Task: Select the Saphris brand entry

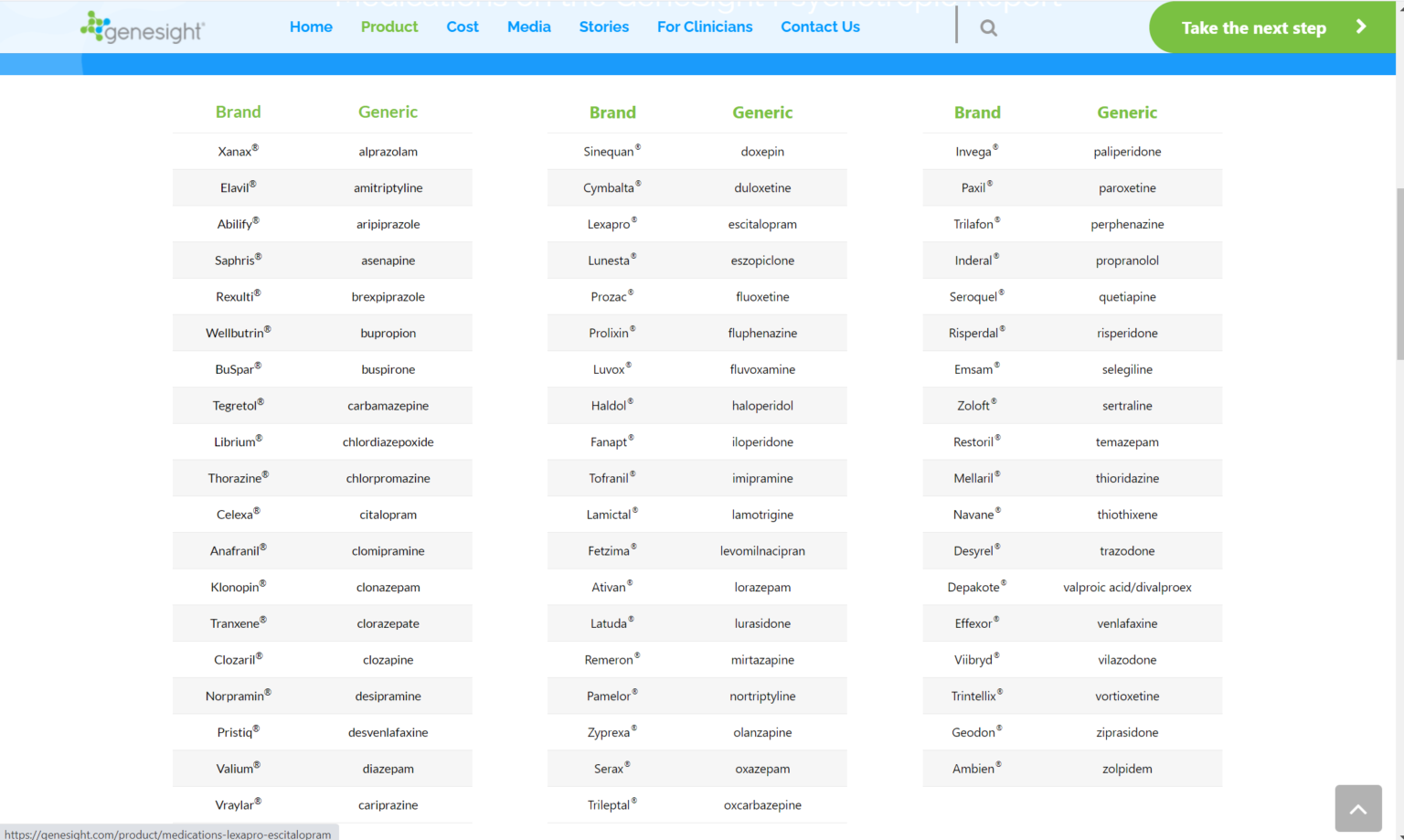Action: pyautogui.click(x=238, y=260)
